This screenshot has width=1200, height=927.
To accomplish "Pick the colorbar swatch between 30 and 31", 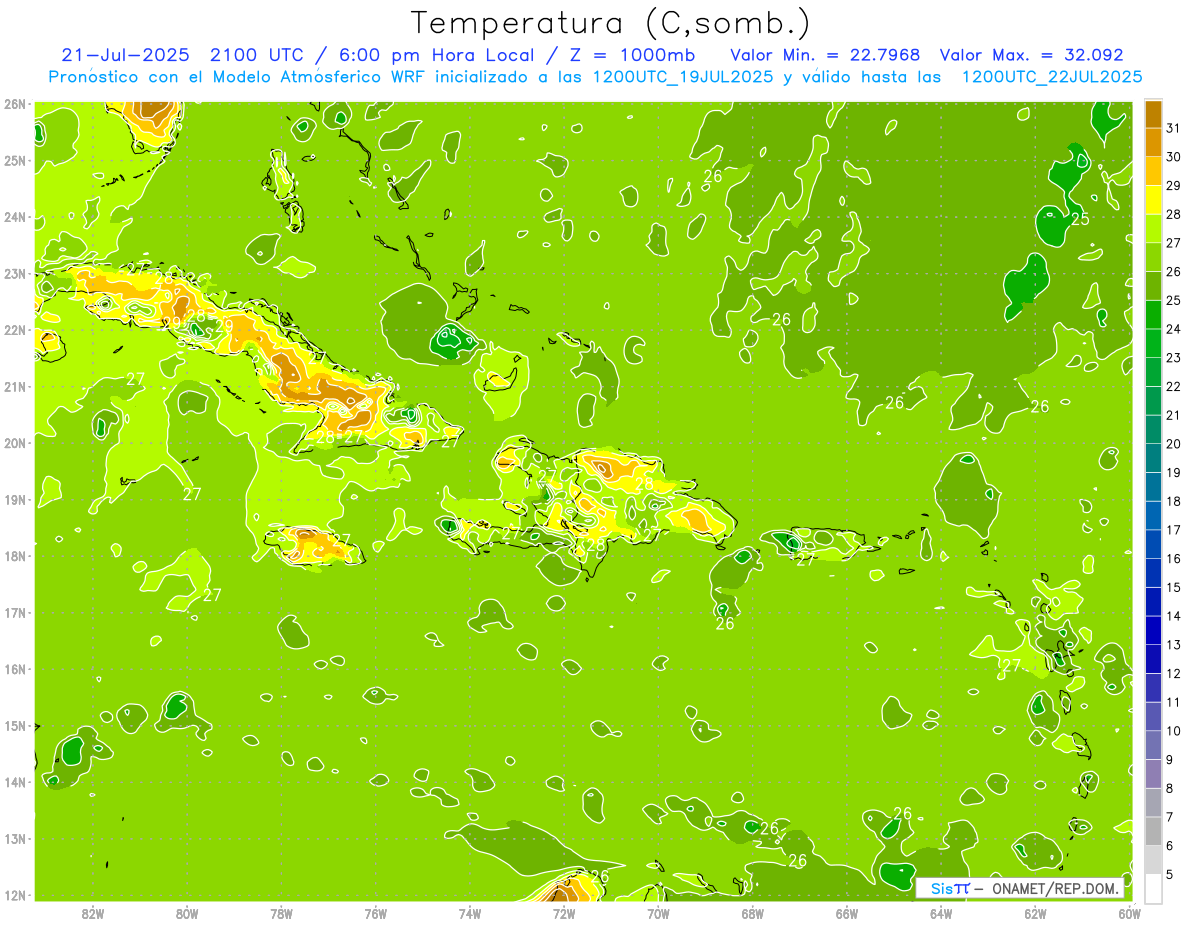I will coord(1153,142).
